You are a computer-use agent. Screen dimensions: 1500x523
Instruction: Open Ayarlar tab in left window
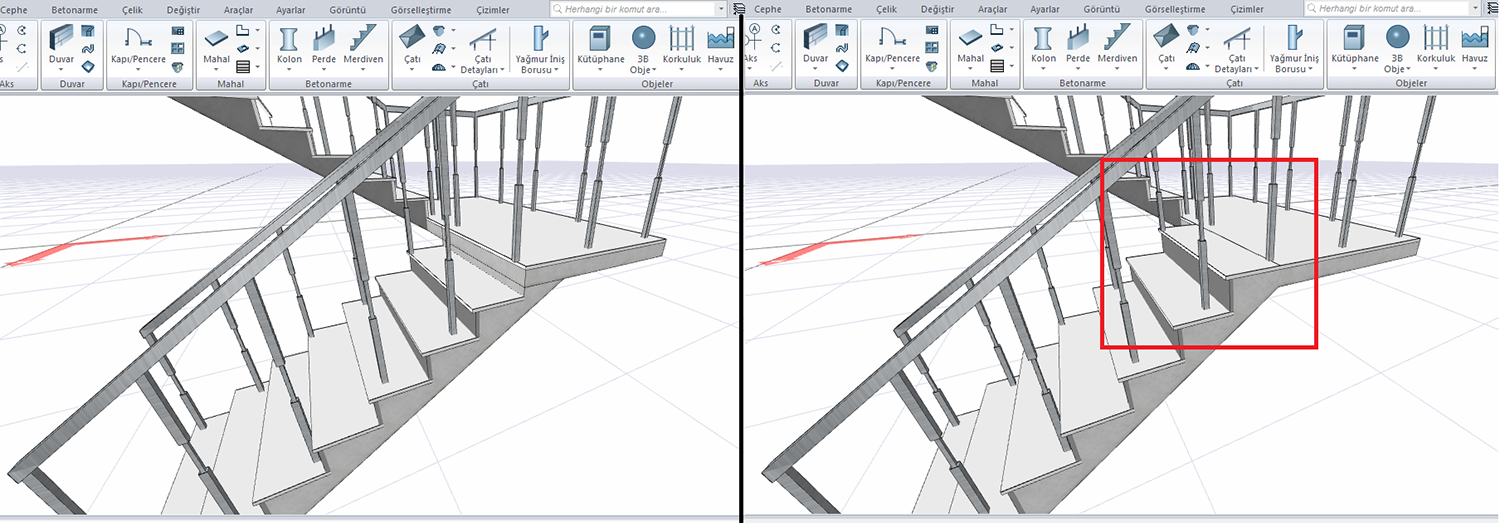292,9
